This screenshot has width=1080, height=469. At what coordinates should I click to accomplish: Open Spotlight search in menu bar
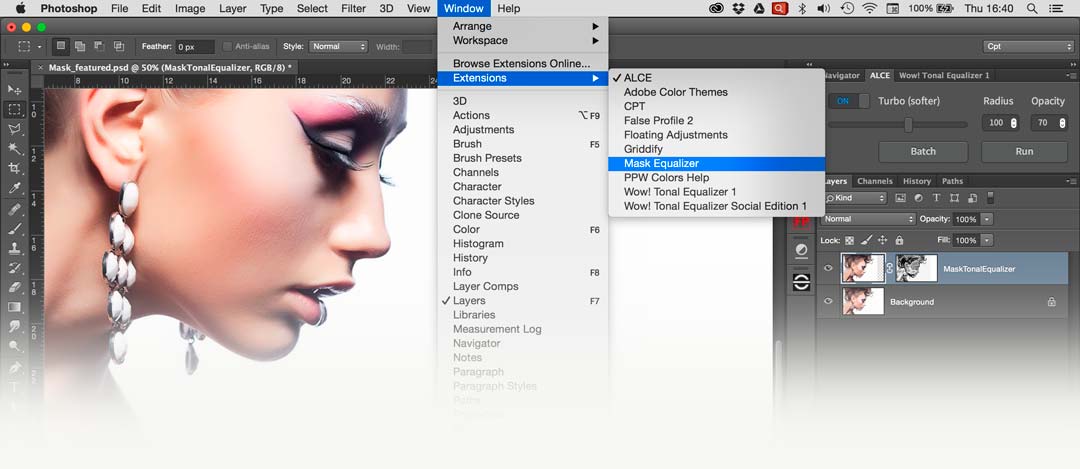pos(1032,8)
